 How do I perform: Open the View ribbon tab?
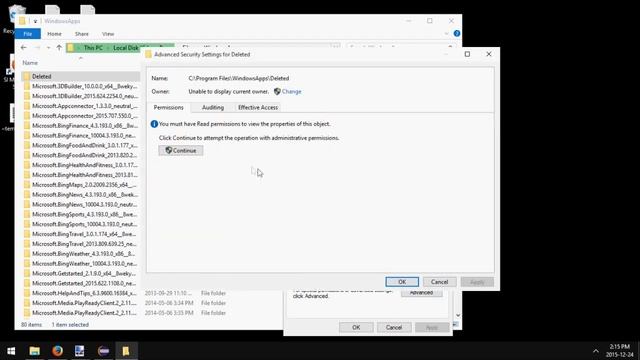[108, 34]
